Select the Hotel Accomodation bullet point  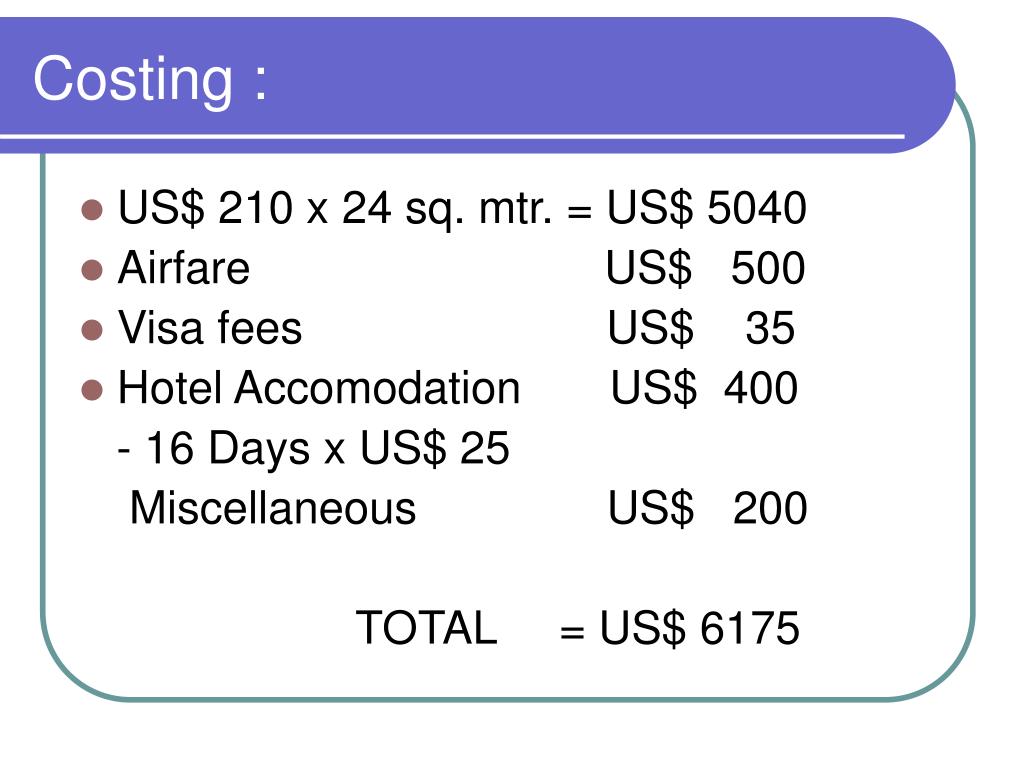point(92,390)
